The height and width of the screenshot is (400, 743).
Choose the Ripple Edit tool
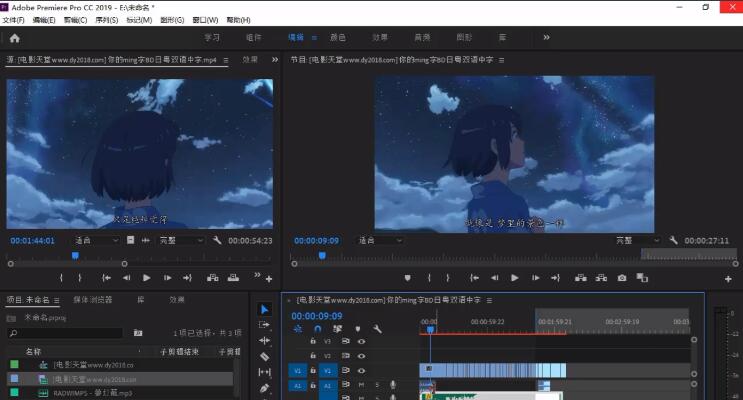coord(264,340)
